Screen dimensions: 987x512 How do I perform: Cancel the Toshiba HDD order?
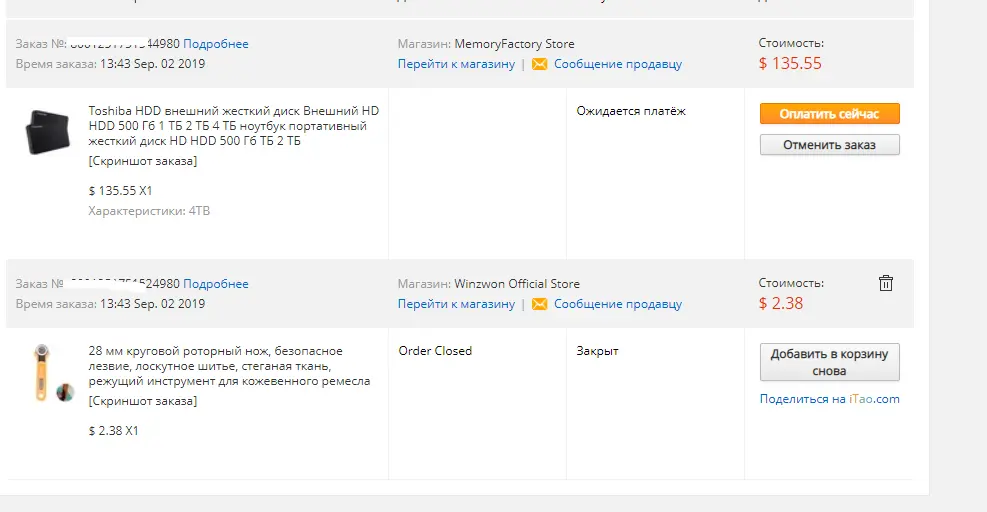pos(830,145)
